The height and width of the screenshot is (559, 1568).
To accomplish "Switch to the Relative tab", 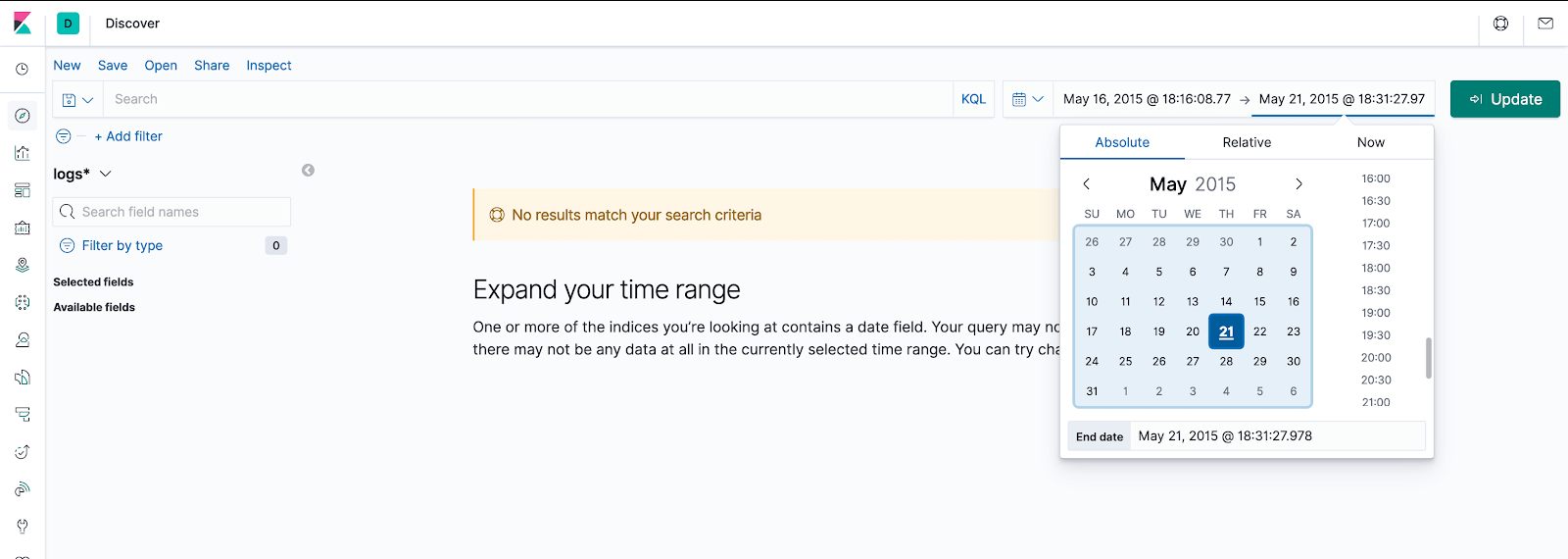I will click(1247, 142).
